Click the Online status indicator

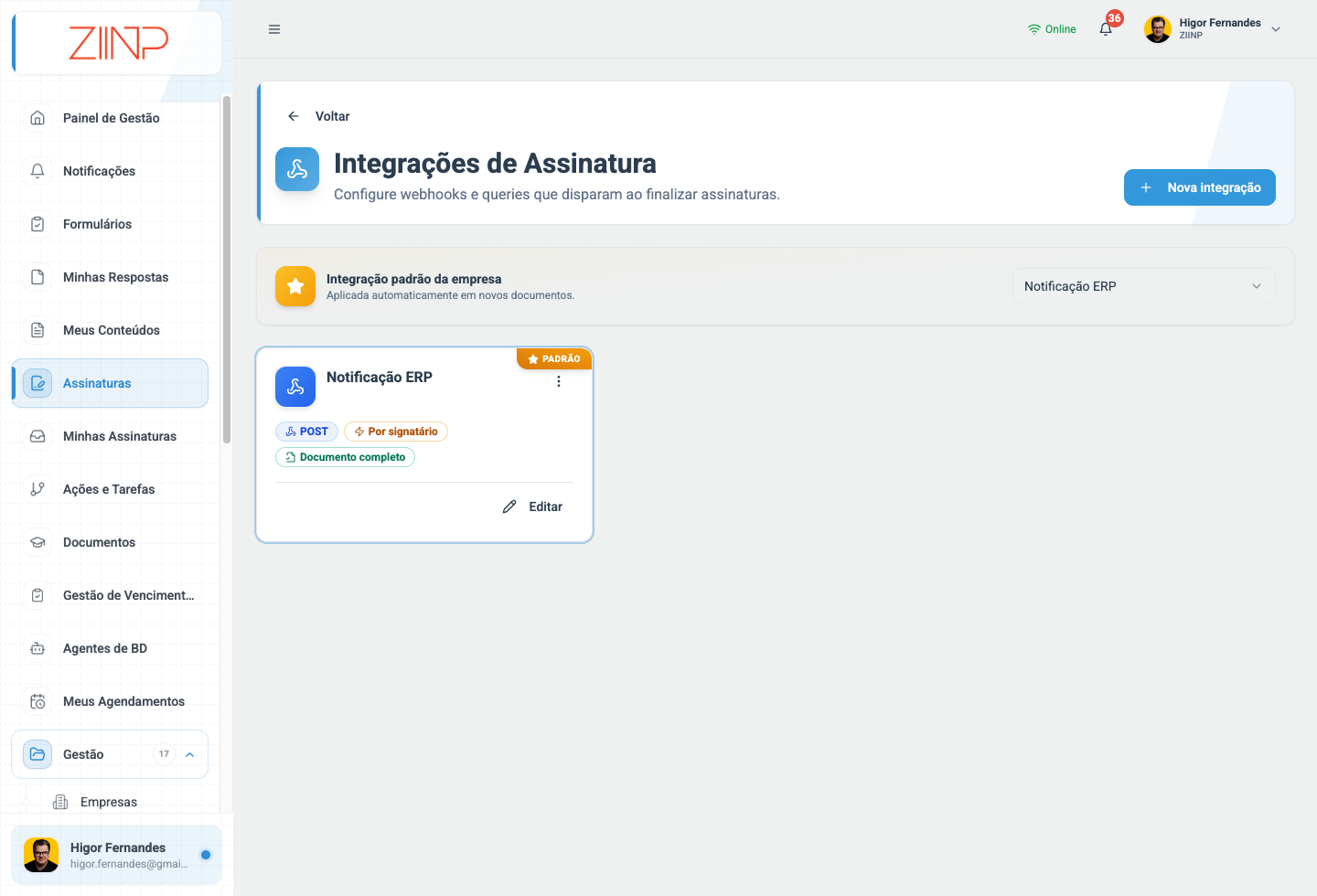click(x=1052, y=29)
